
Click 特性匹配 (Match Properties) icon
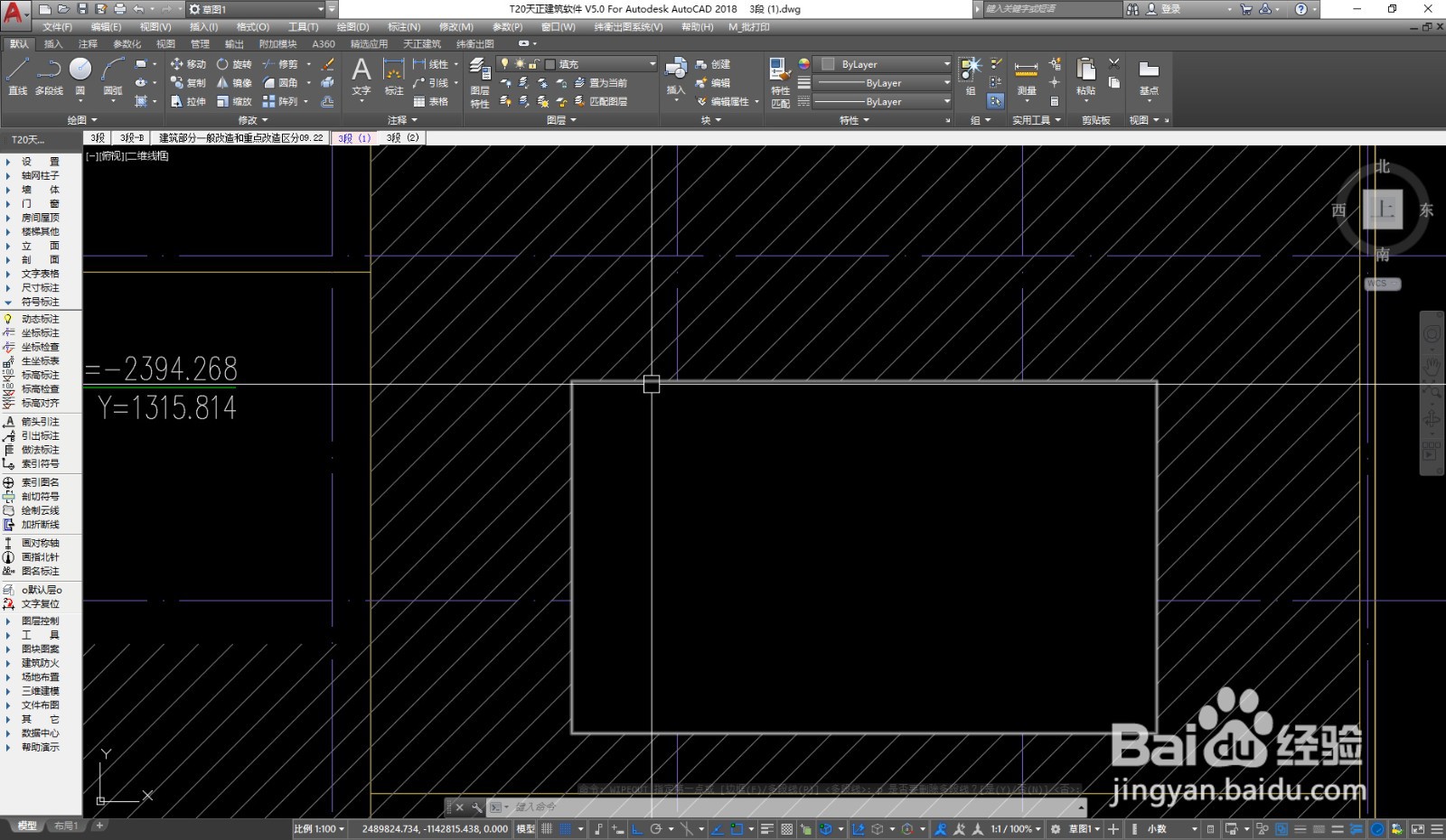click(780, 83)
